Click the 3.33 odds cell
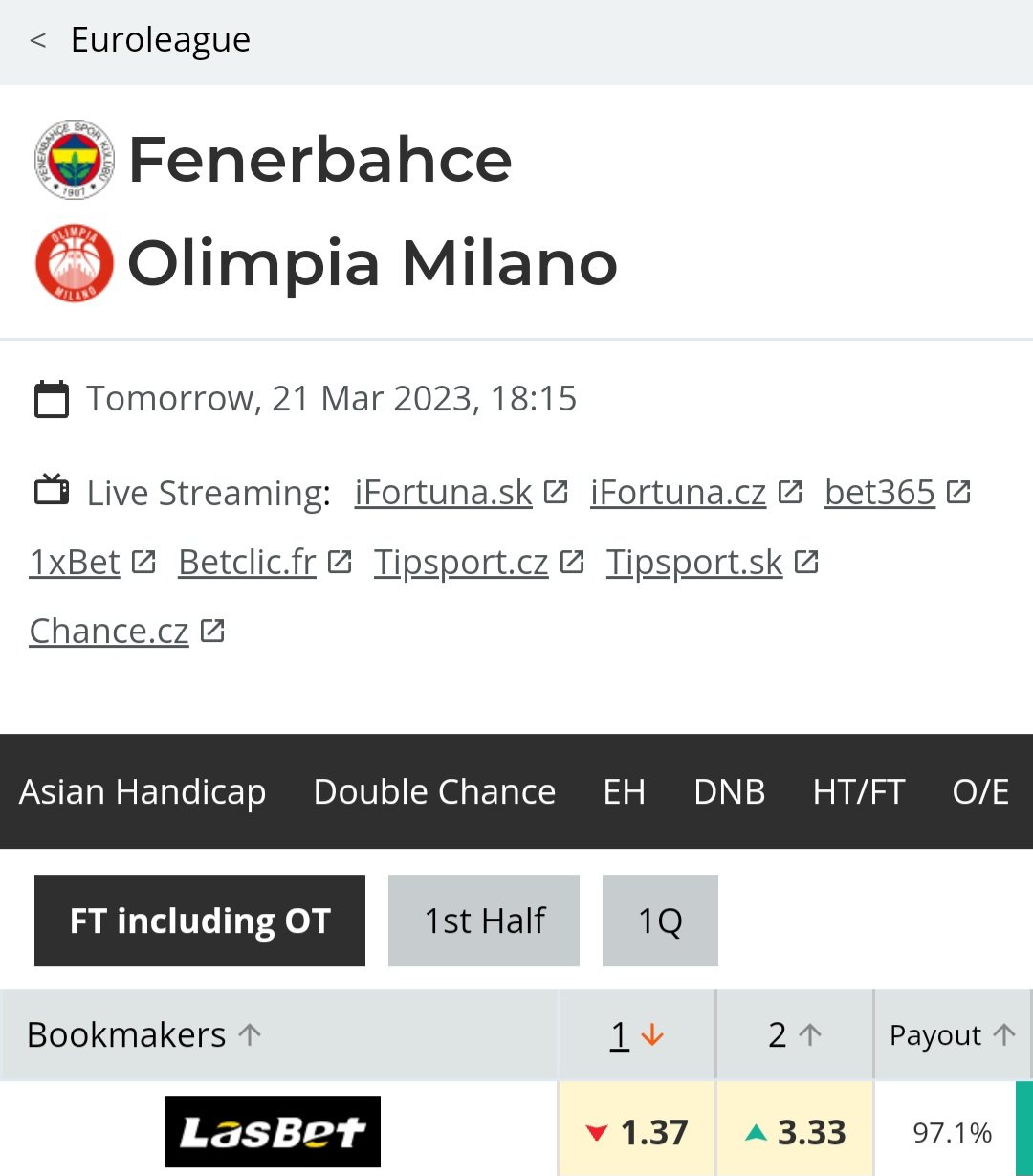 (x=795, y=1132)
